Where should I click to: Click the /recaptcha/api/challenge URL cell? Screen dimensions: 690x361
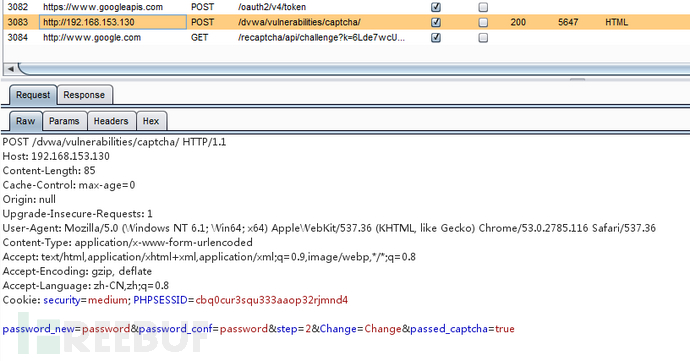click(321, 37)
